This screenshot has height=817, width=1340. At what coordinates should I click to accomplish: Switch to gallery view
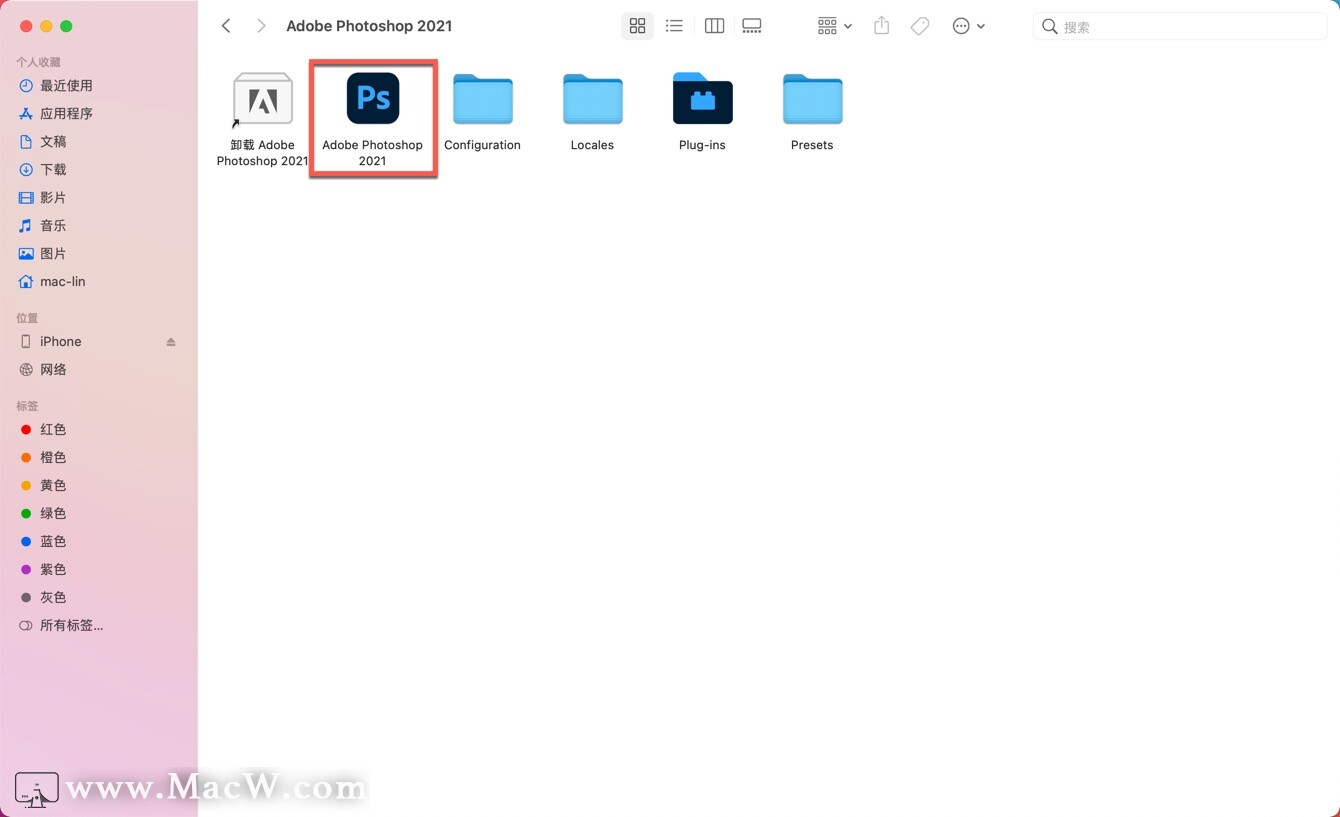click(752, 26)
